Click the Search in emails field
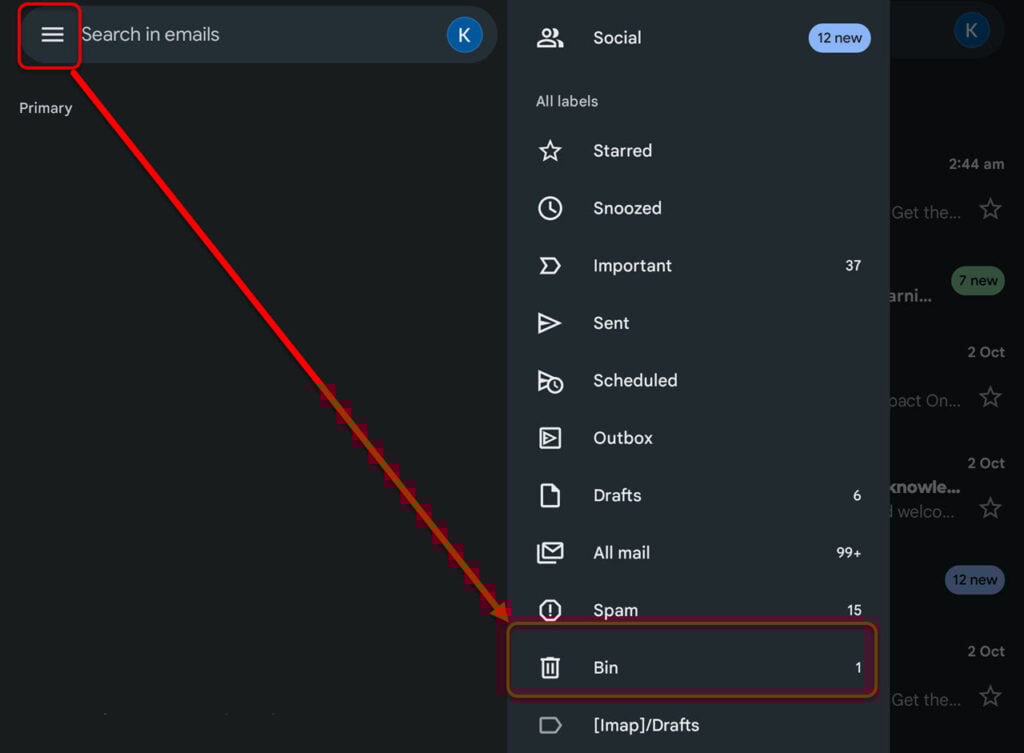Screen dimensions: 1024x753 pyautogui.click(x=260, y=35)
